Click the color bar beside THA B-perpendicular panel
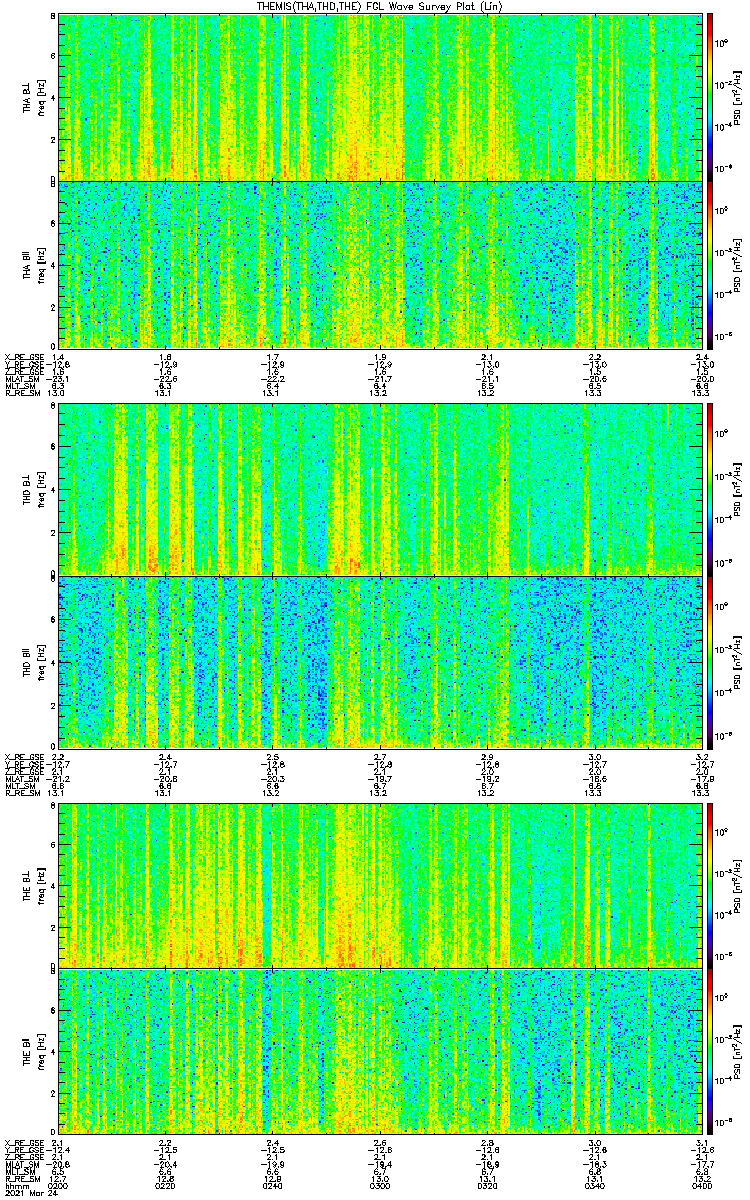The height and width of the screenshot is (1200, 750). pyautogui.click(x=710, y=97)
